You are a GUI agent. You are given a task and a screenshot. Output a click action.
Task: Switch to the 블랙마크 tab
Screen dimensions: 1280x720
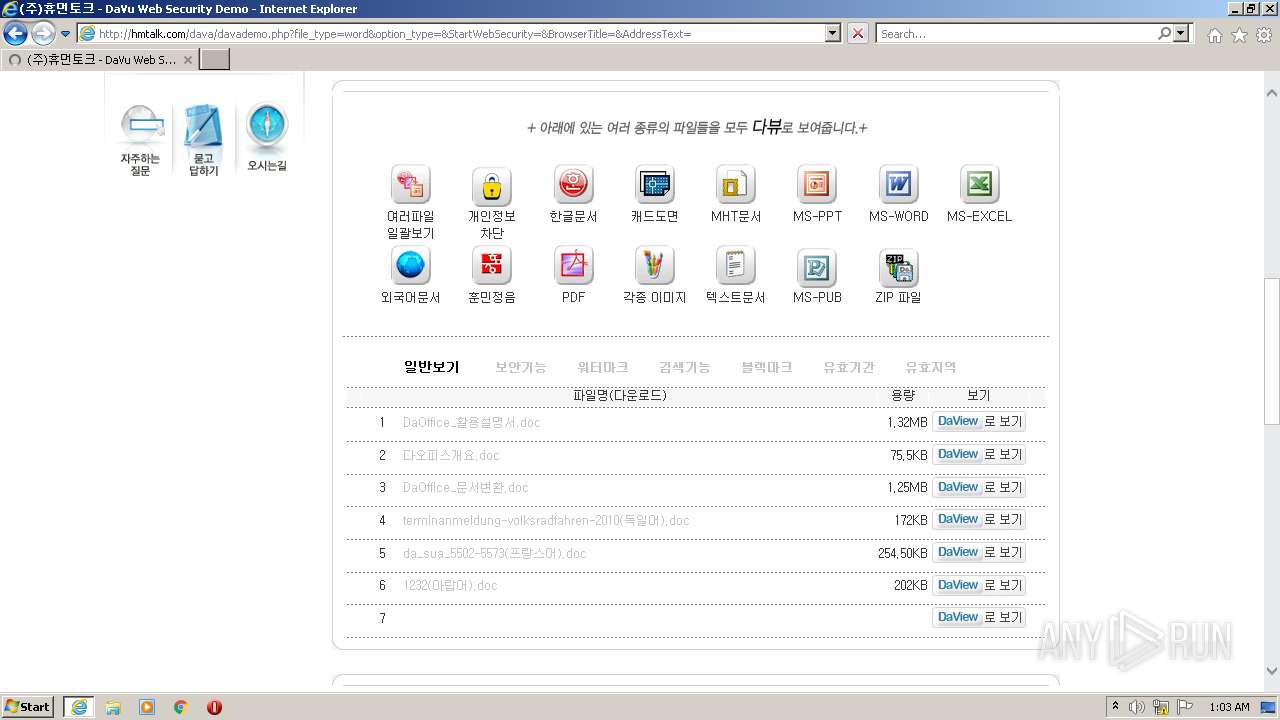point(767,367)
